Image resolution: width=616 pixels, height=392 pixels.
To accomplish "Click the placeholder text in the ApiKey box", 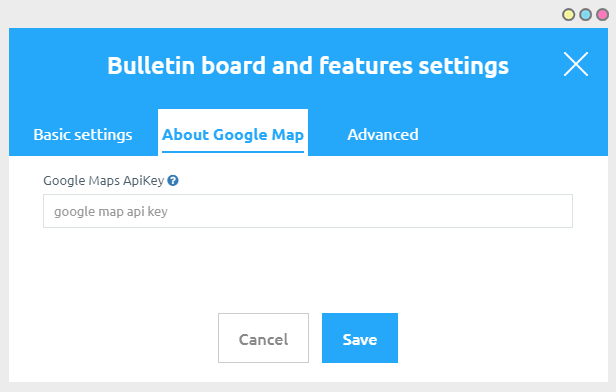I will tap(111, 212).
